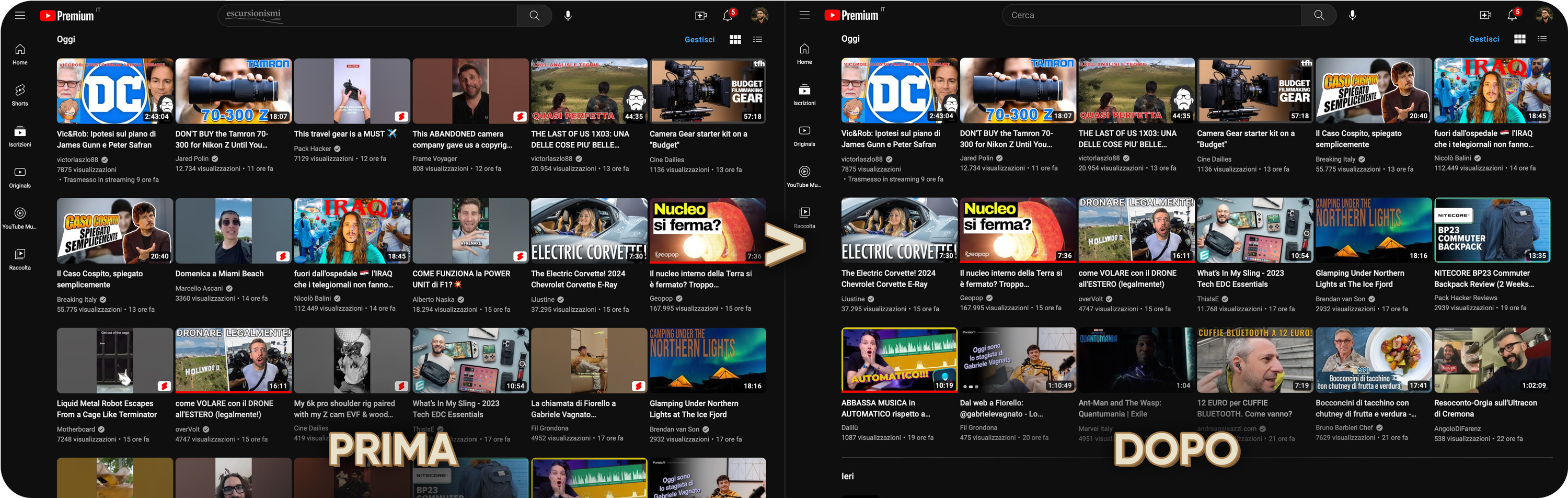Focus the search field containing 'escursionismi'
The width and height of the screenshot is (1568, 498).
coord(367,15)
